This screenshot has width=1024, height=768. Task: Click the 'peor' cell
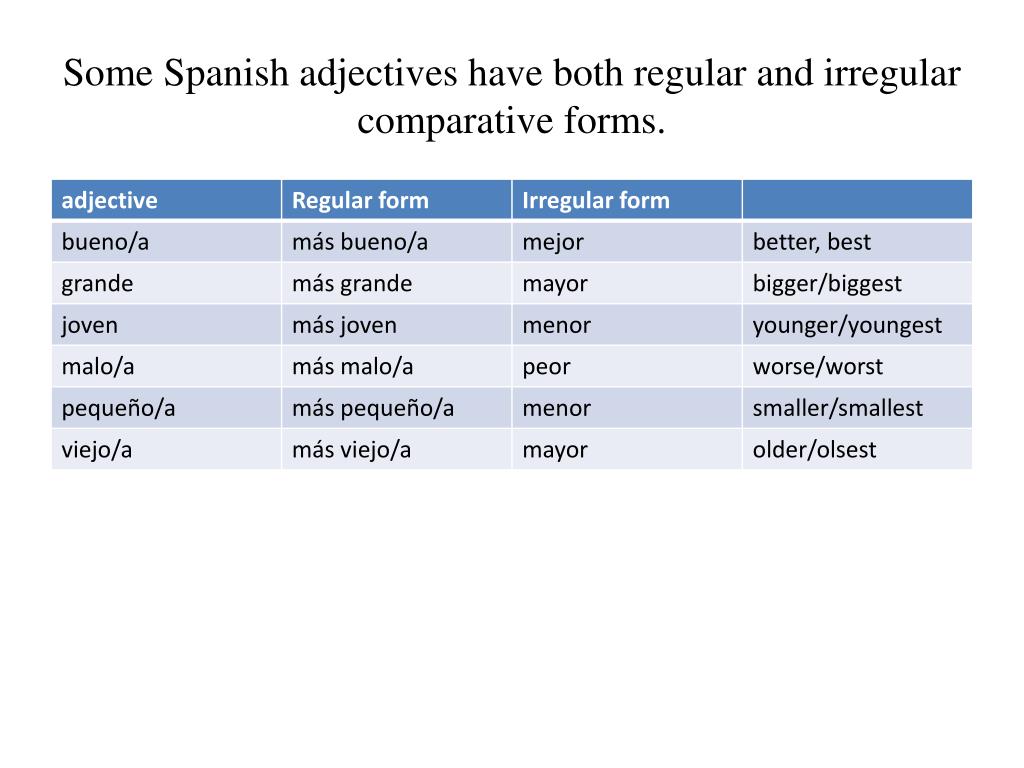click(627, 366)
